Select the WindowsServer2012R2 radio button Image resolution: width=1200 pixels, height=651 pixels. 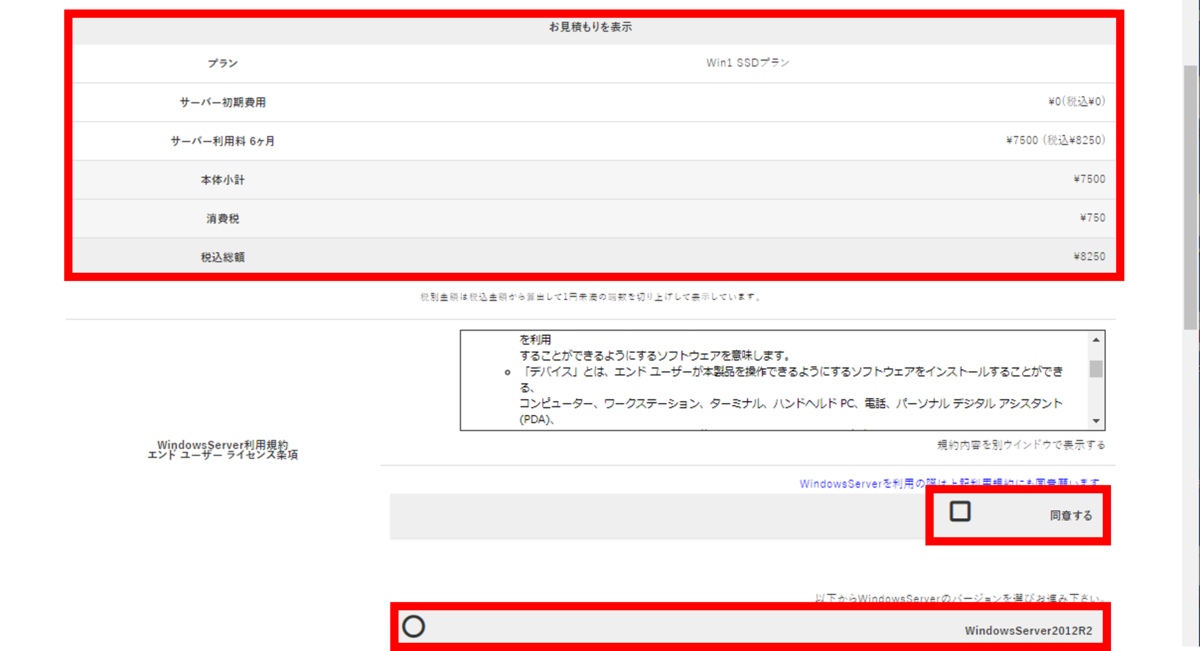pos(413,627)
